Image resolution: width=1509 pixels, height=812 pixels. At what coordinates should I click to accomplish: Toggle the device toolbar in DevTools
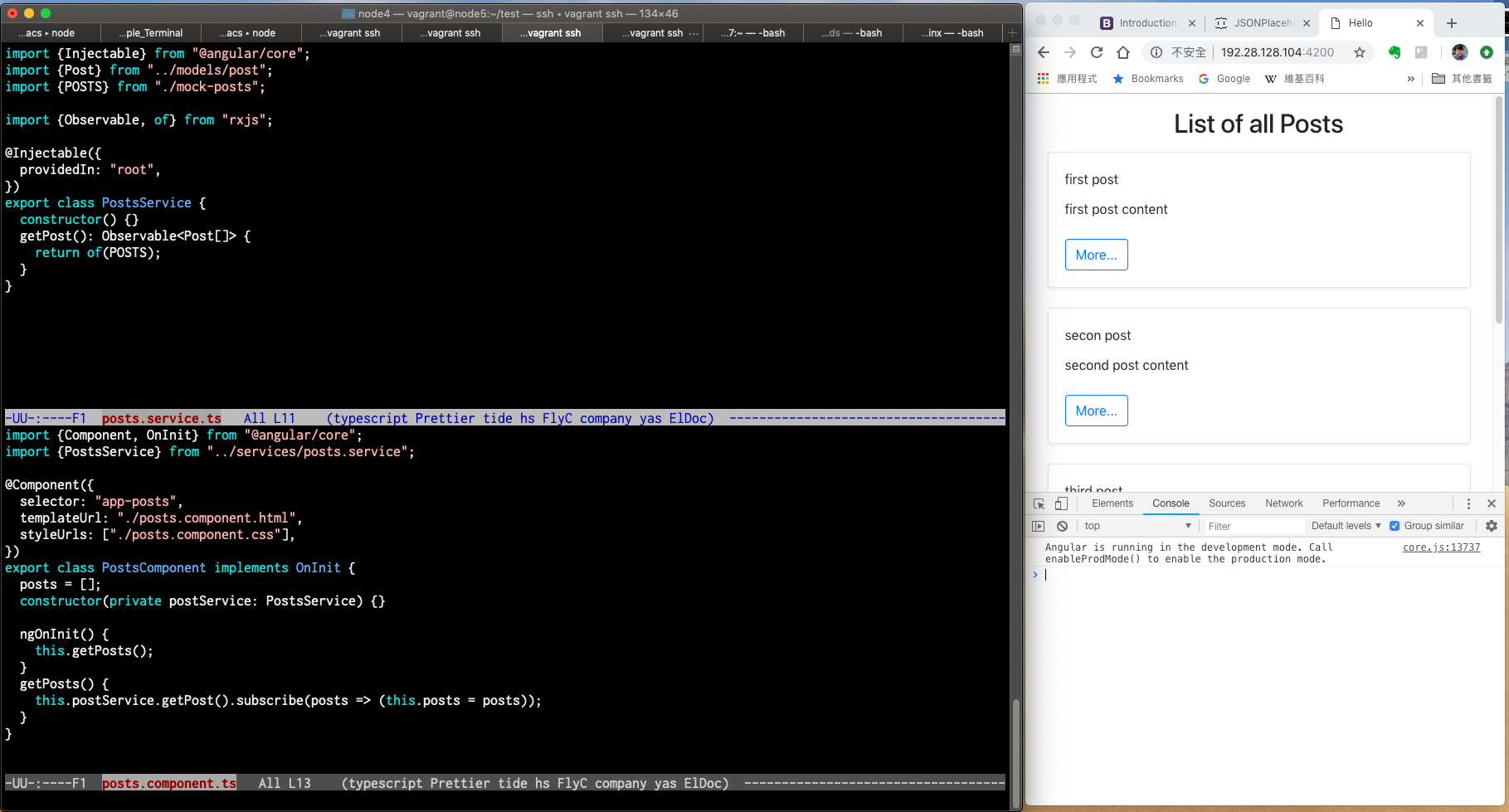(x=1061, y=503)
